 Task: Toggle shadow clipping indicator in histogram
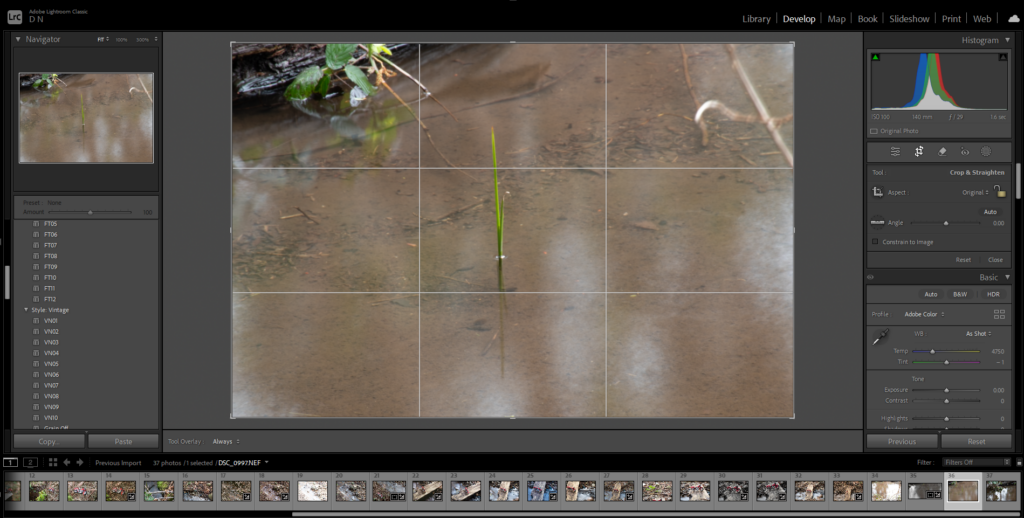pyautogui.click(x=875, y=57)
